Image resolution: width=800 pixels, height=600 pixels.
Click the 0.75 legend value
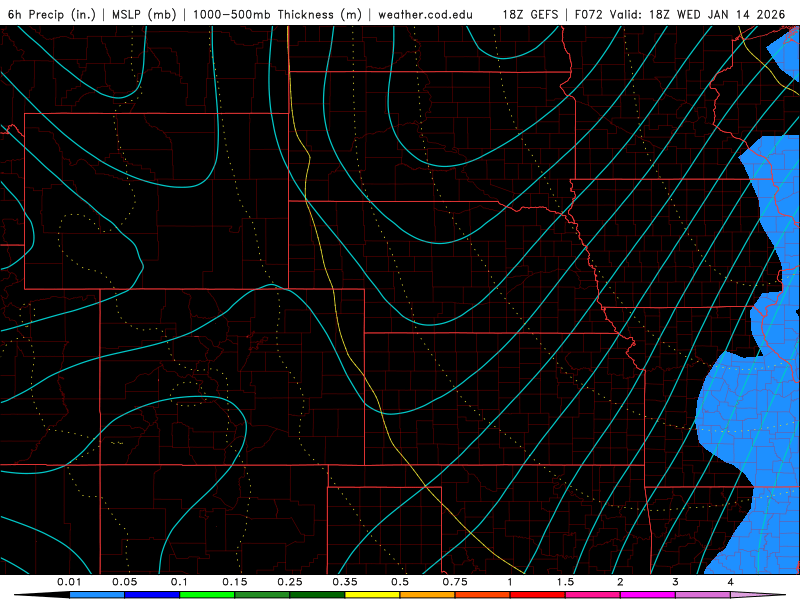(x=455, y=582)
